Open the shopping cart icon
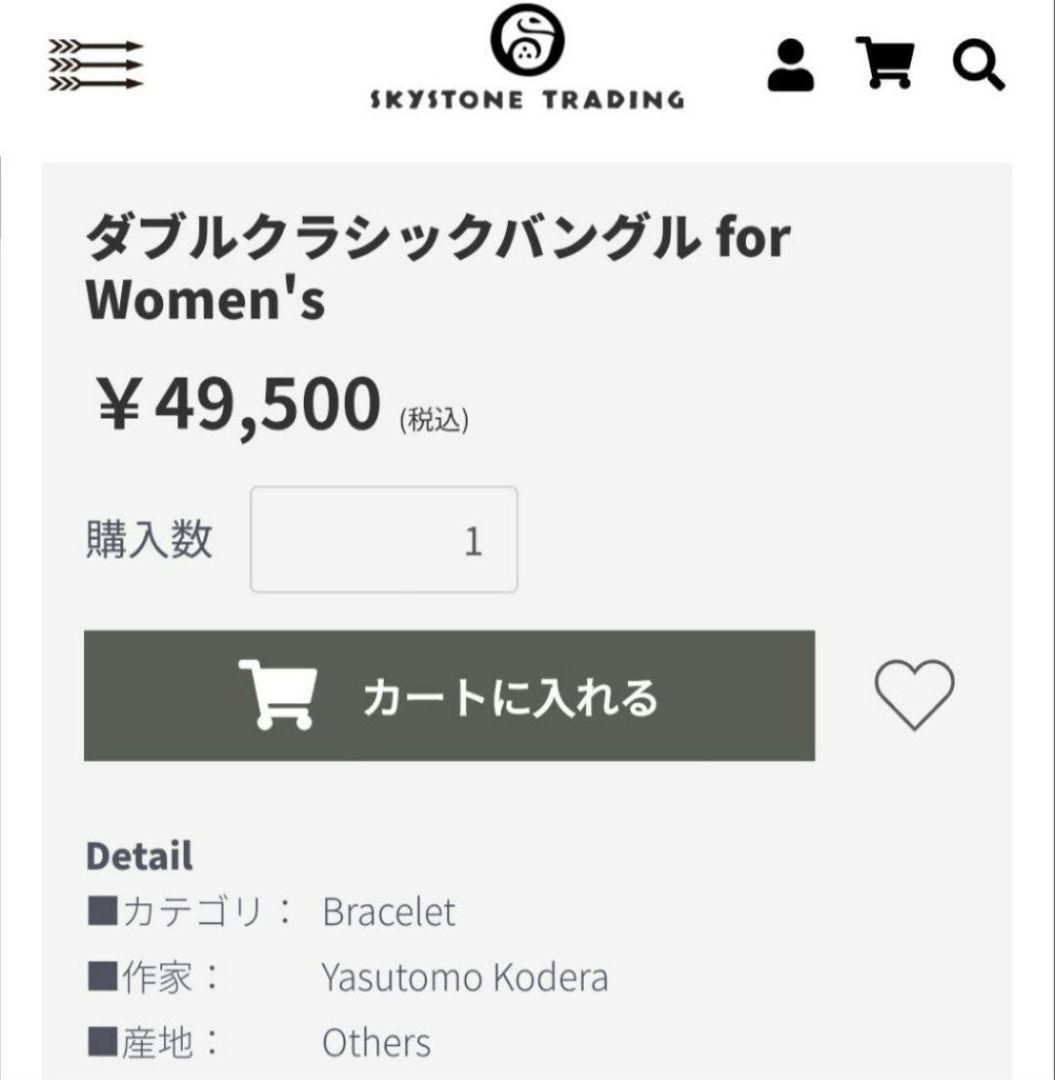Image resolution: width=1055 pixels, height=1080 pixels. [884, 62]
